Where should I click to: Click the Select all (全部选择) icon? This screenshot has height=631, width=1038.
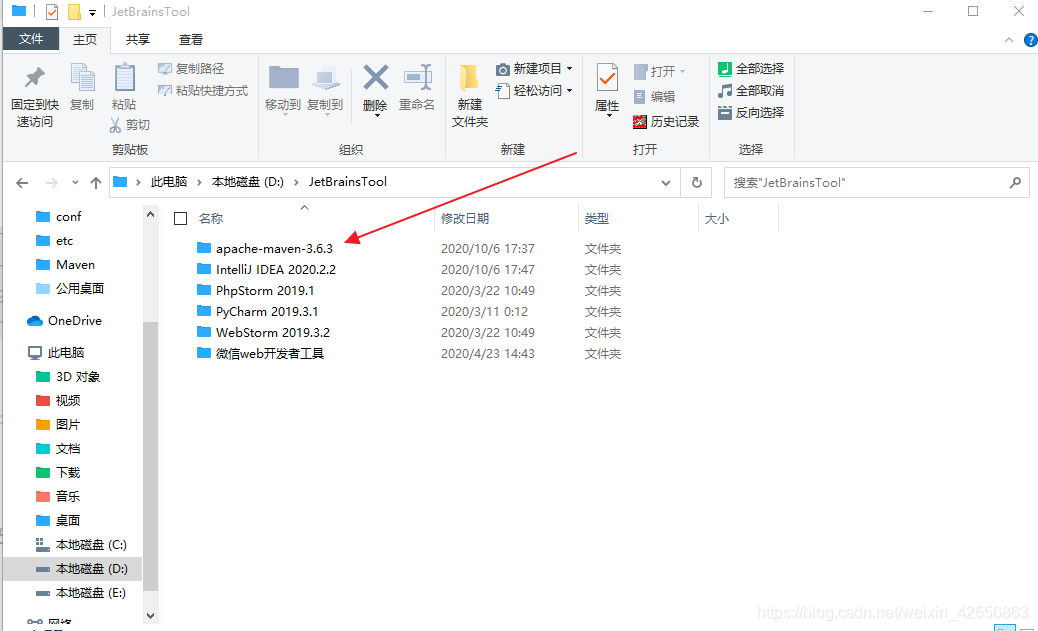tap(725, 68)
